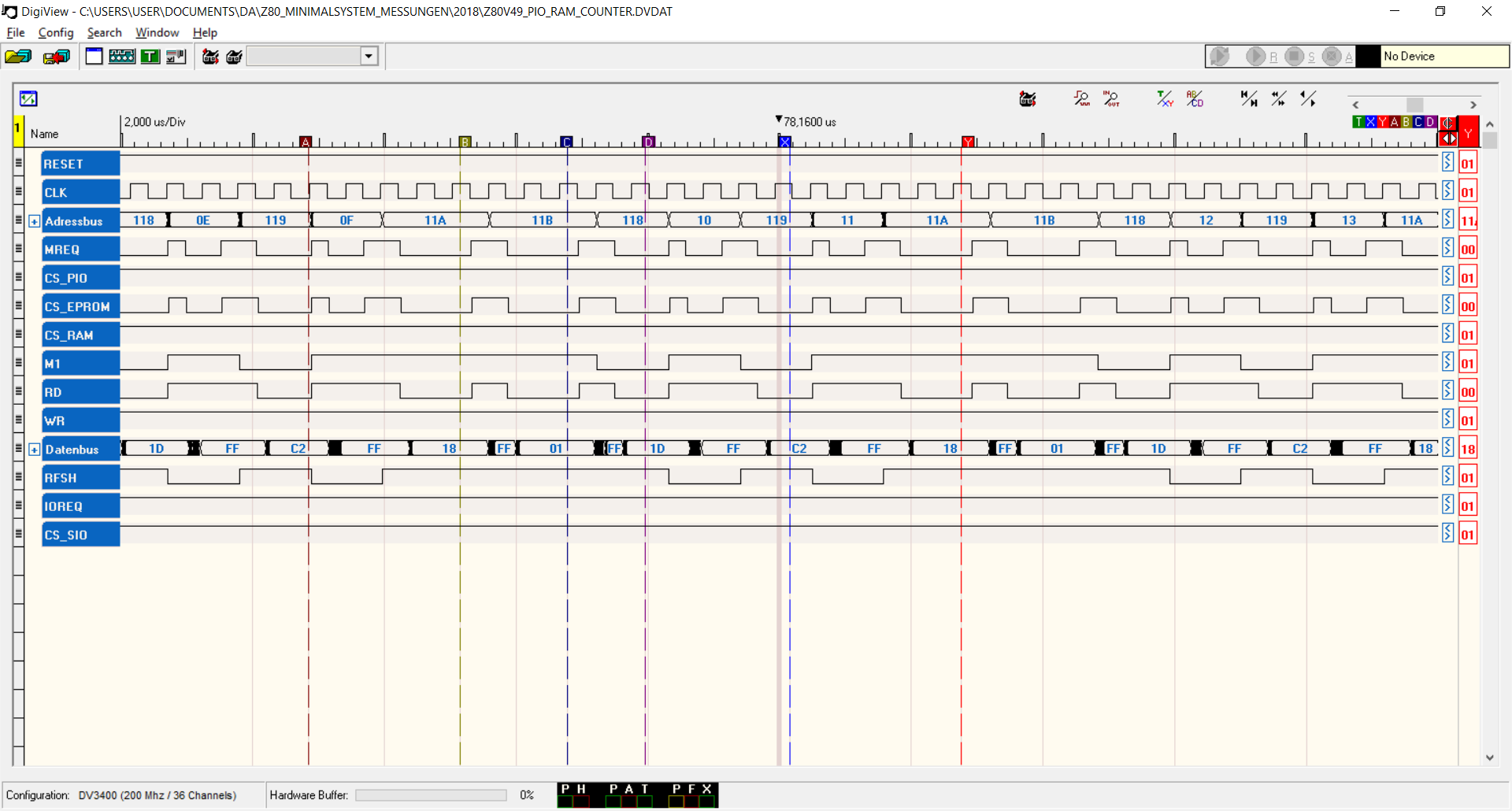The width and height of the screenshot is (1512, 811).
Task: Click the X marker on the ruler
Action: [x=784, y=142]
